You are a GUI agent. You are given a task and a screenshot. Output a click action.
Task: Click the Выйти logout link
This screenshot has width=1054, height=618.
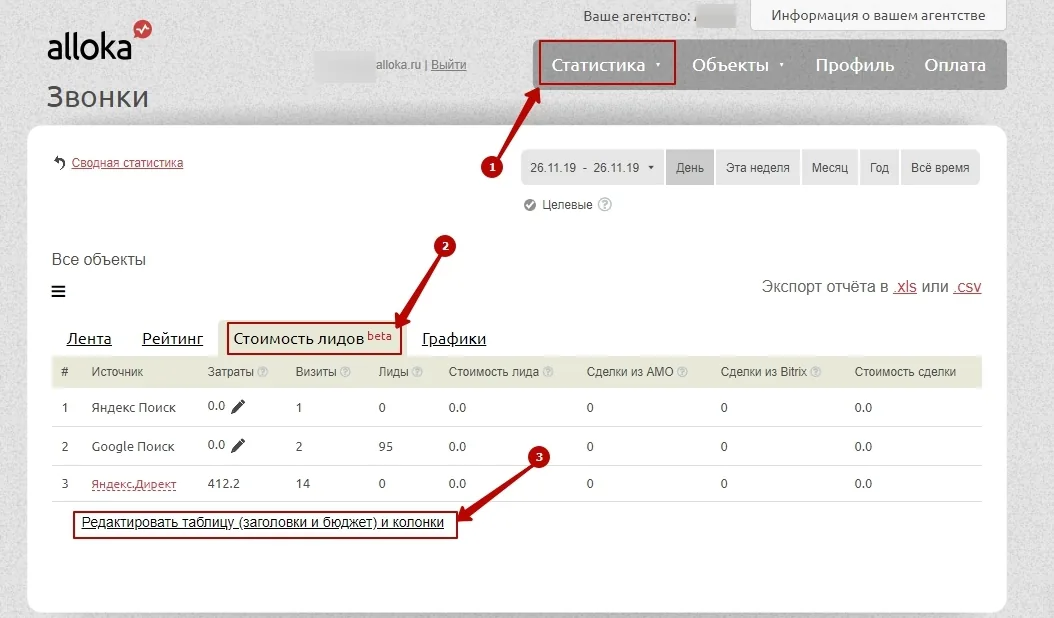[x=448, y=65]
